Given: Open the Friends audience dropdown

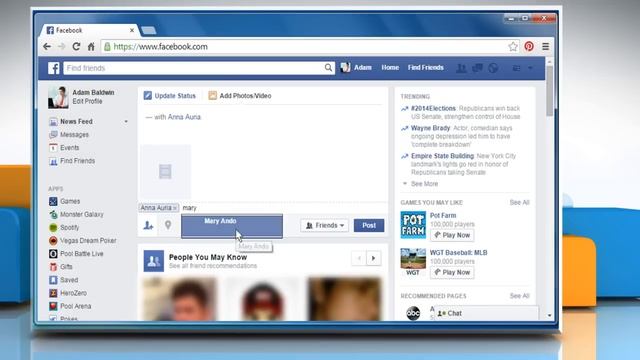Looking at the screenshot, I should (325, 225).
